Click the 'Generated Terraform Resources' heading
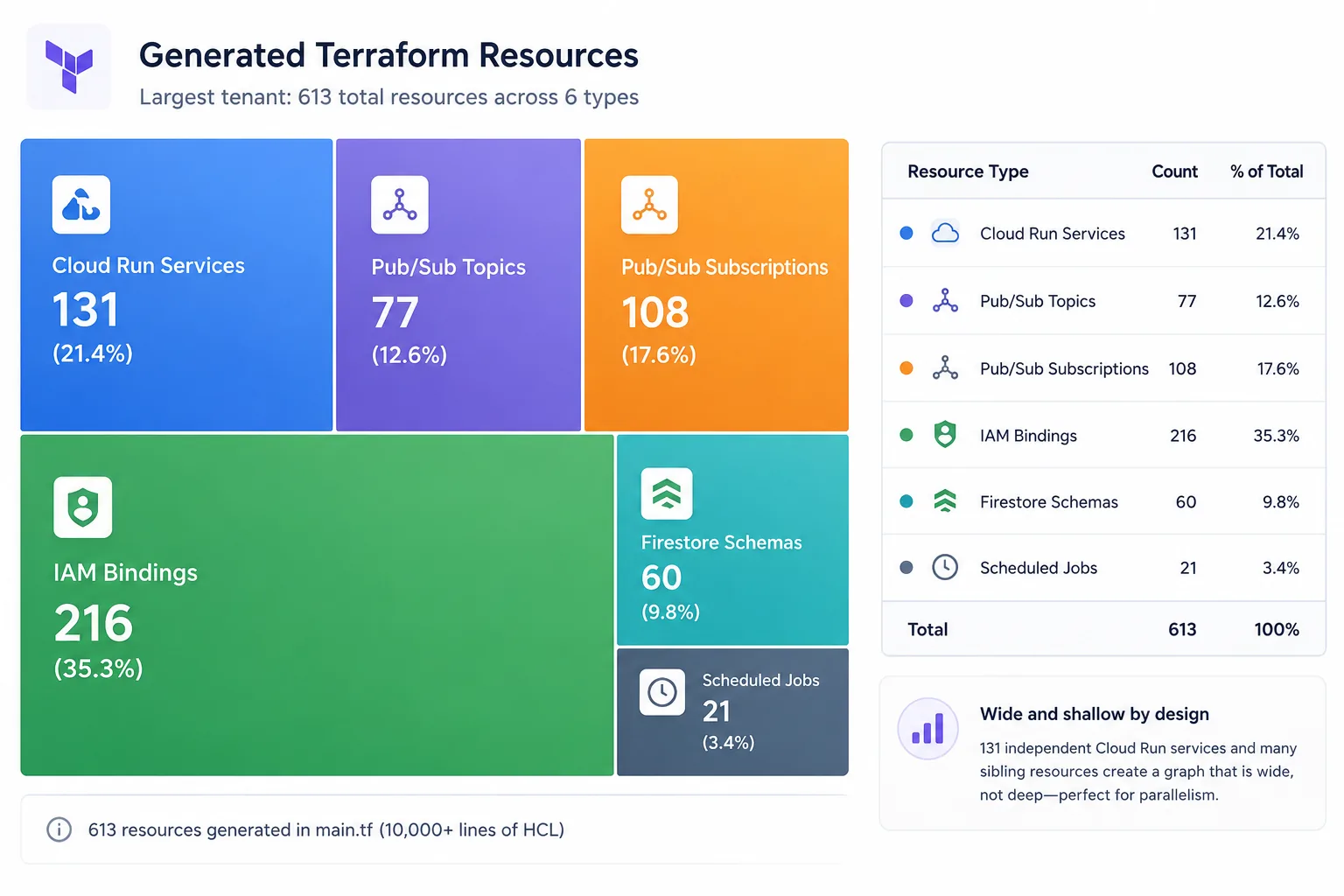The width and height of the screenshot is (1344, 896). point(388,55)
